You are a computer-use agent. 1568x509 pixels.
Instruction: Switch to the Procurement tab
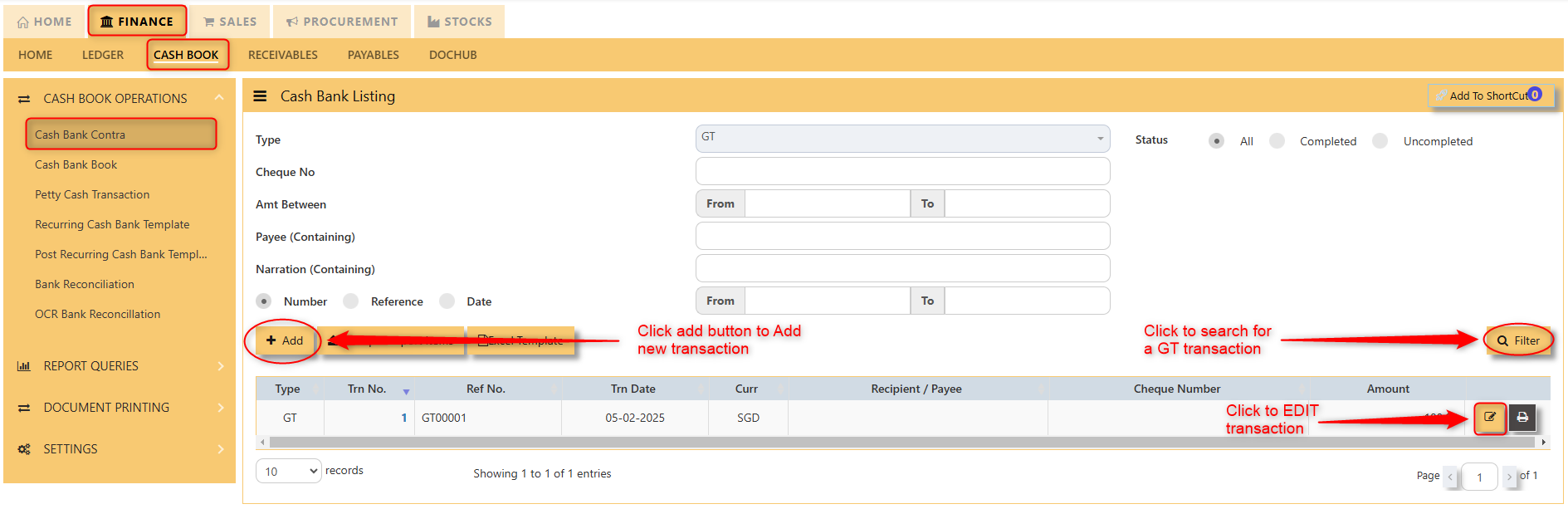(342, 22)
